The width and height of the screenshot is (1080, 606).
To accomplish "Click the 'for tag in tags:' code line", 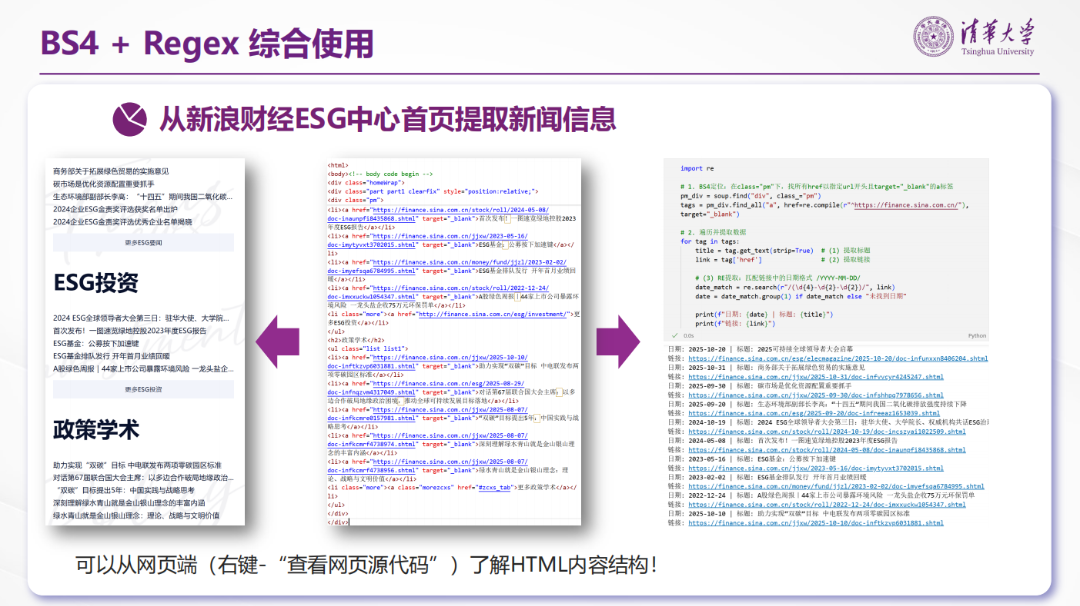I will (x=709, y=242).
